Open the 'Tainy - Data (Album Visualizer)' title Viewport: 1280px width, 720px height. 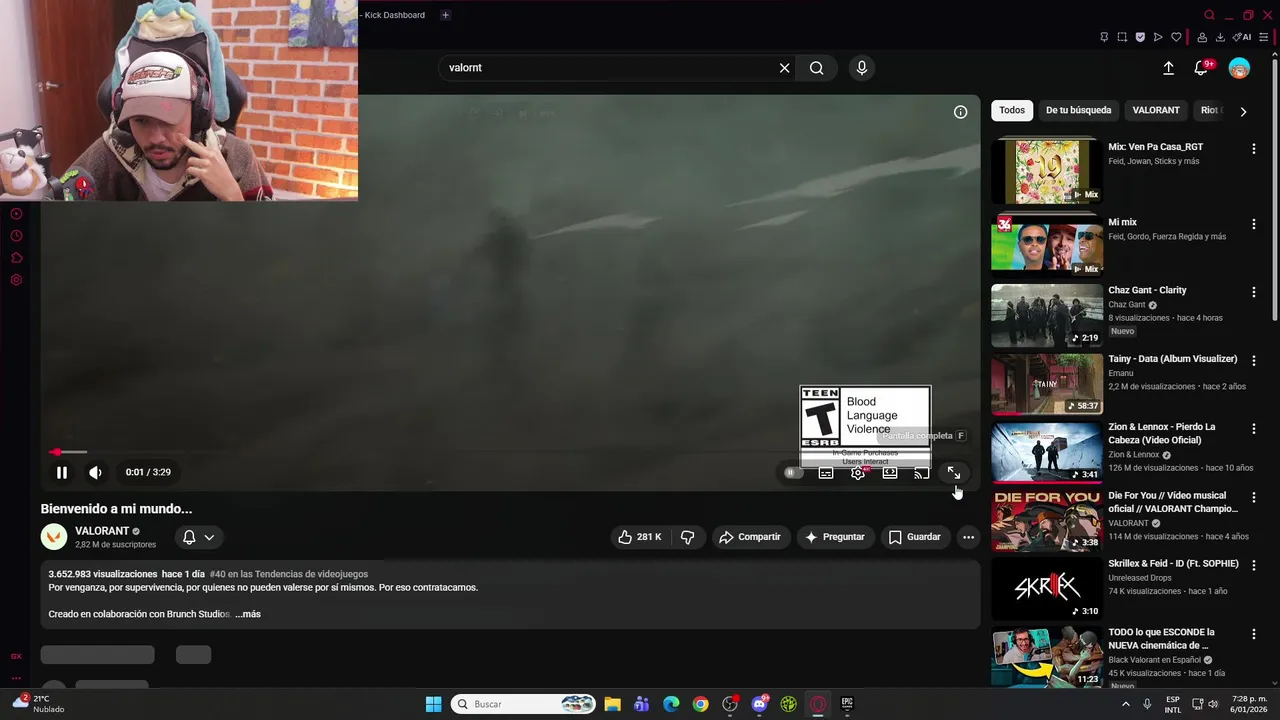point(1172,359)
